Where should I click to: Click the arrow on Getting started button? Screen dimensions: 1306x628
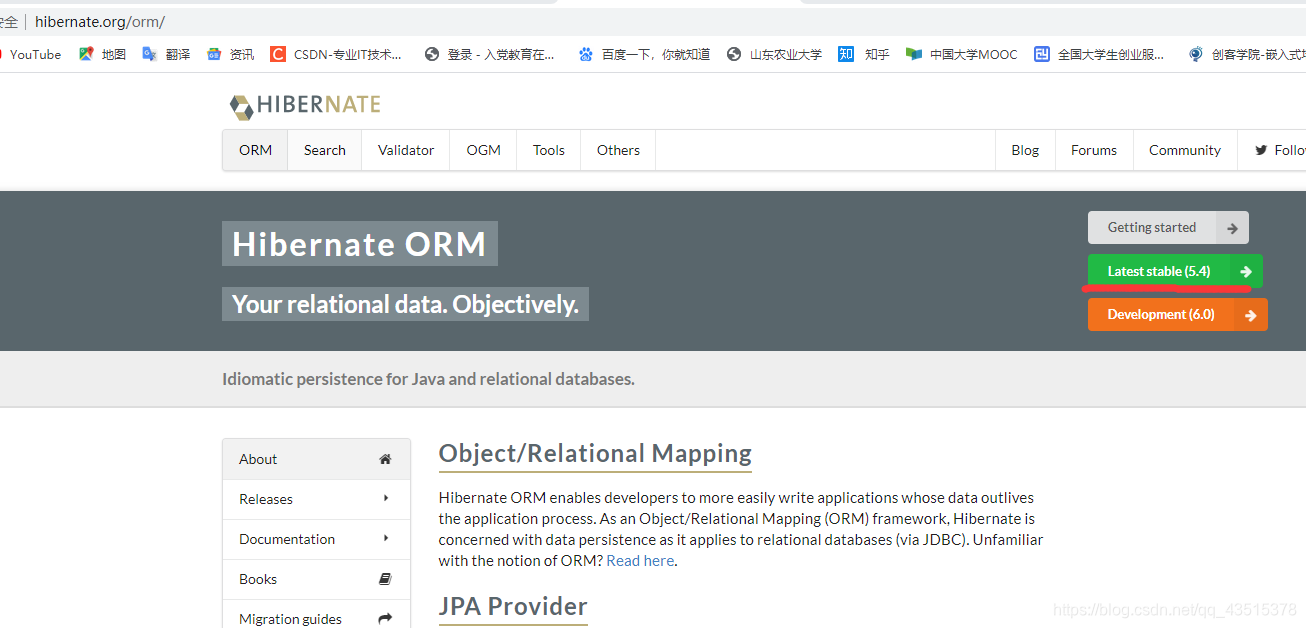point(1232,228)
